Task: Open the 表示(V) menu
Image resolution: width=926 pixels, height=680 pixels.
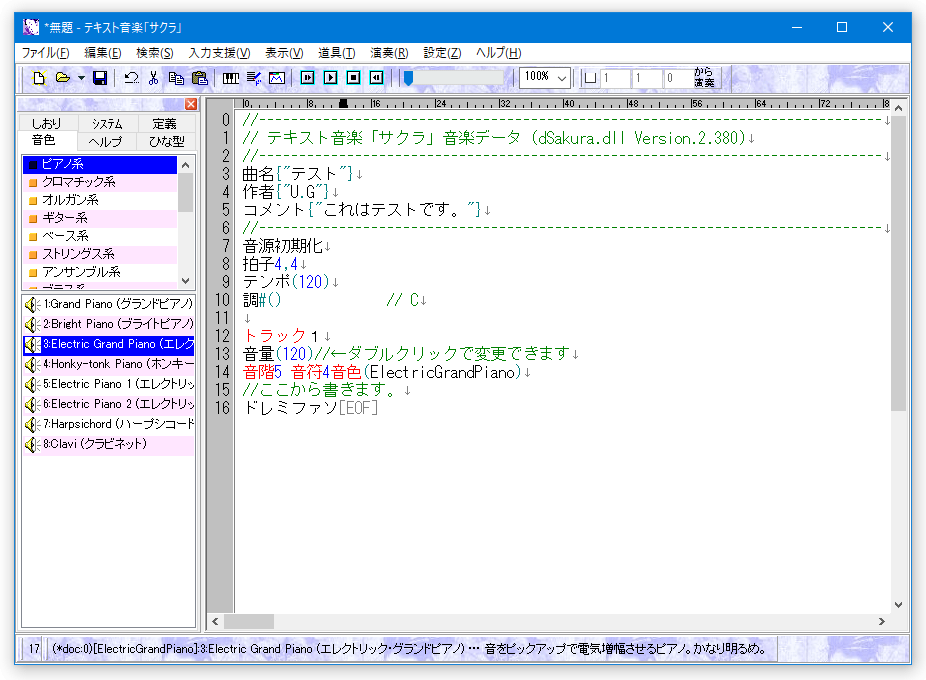Action: tap(284, 53)
